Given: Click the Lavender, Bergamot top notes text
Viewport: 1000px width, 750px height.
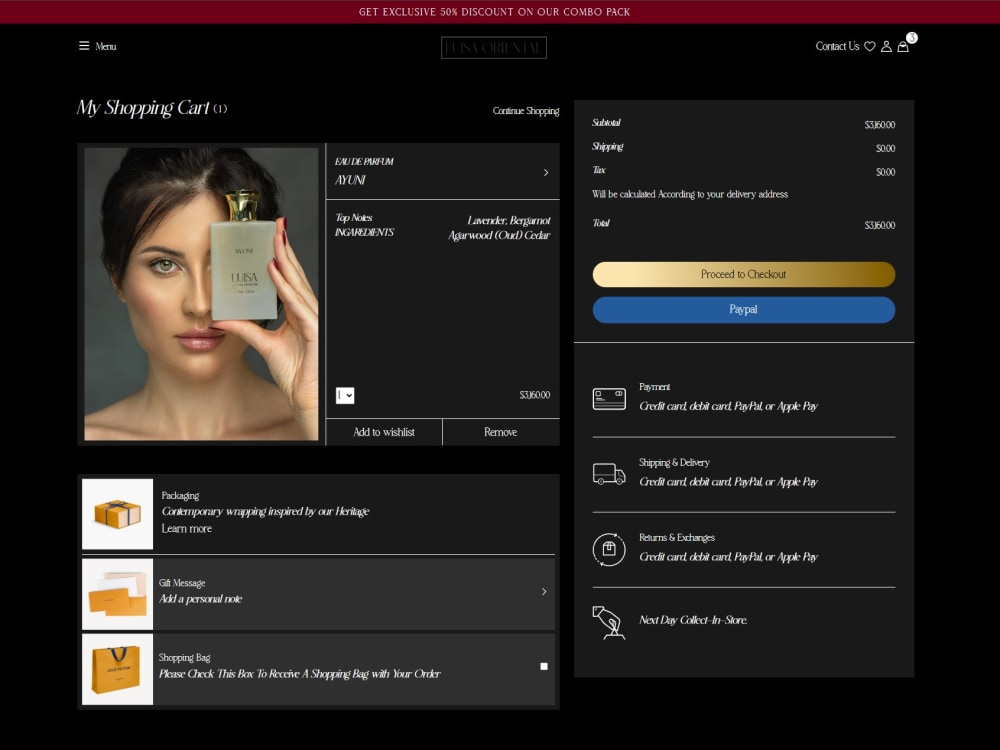Looking at the screenshot, I should coord(509,221).
